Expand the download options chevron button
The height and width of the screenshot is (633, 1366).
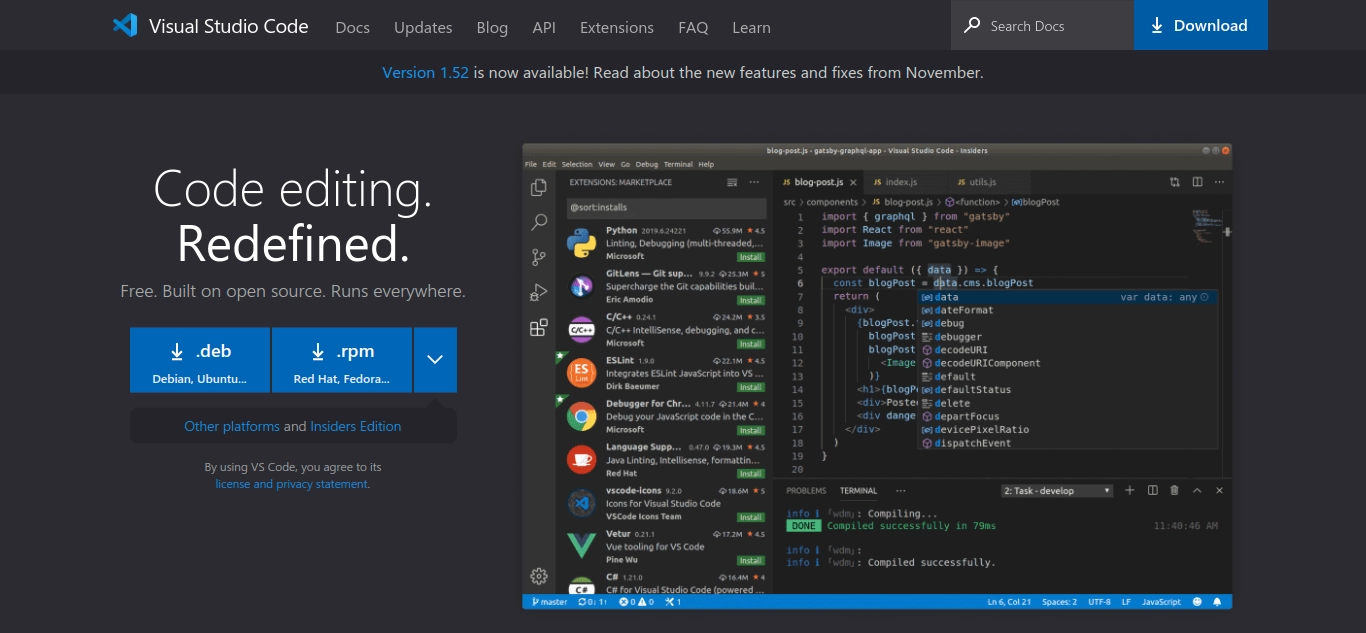435,360
